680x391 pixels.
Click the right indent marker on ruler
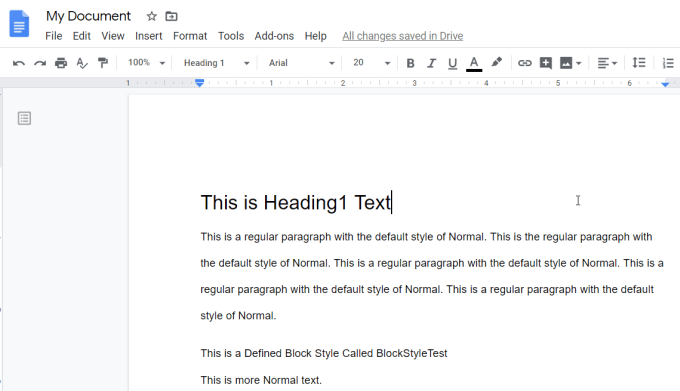pos(665,84)
